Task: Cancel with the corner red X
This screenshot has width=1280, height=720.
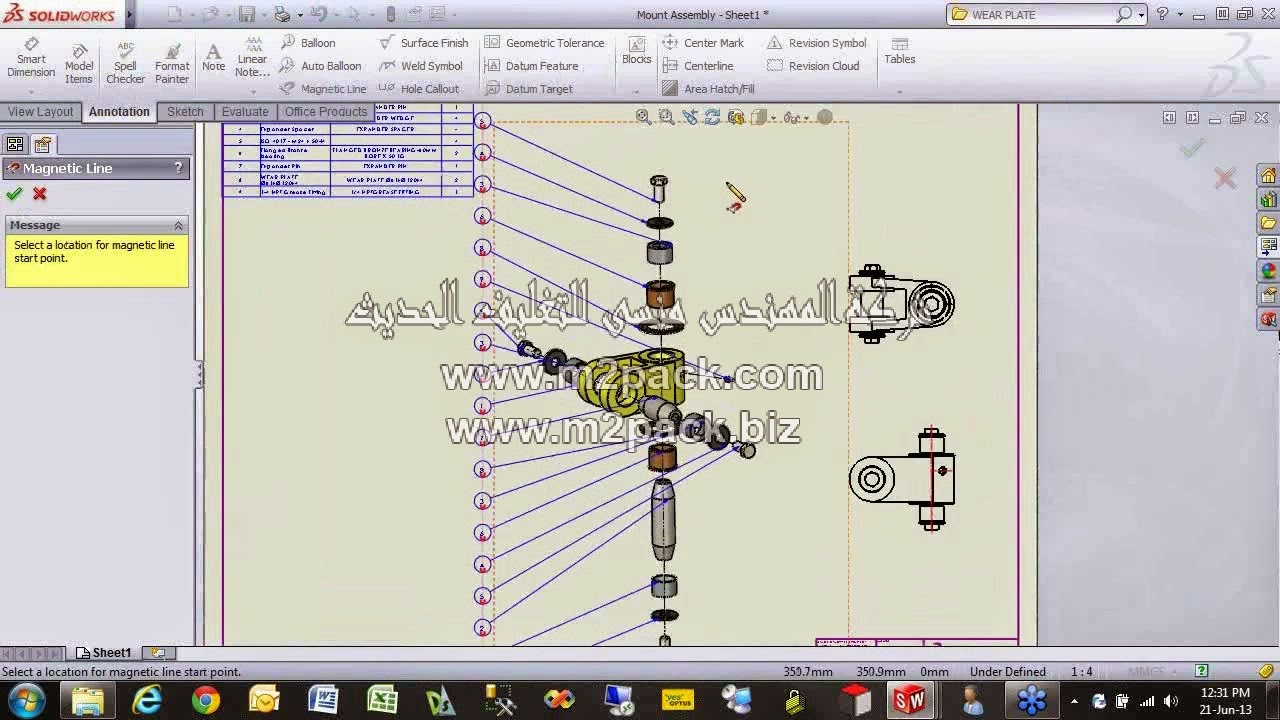Action: click(1225, 179)
